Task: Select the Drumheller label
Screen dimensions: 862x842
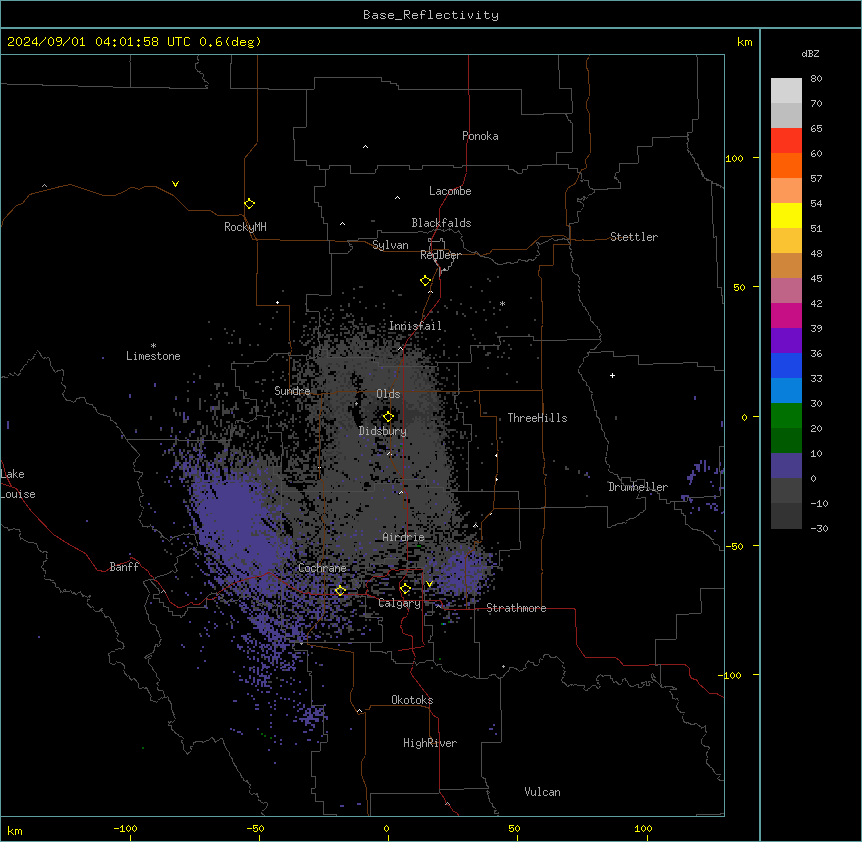Action: point(638,487)
